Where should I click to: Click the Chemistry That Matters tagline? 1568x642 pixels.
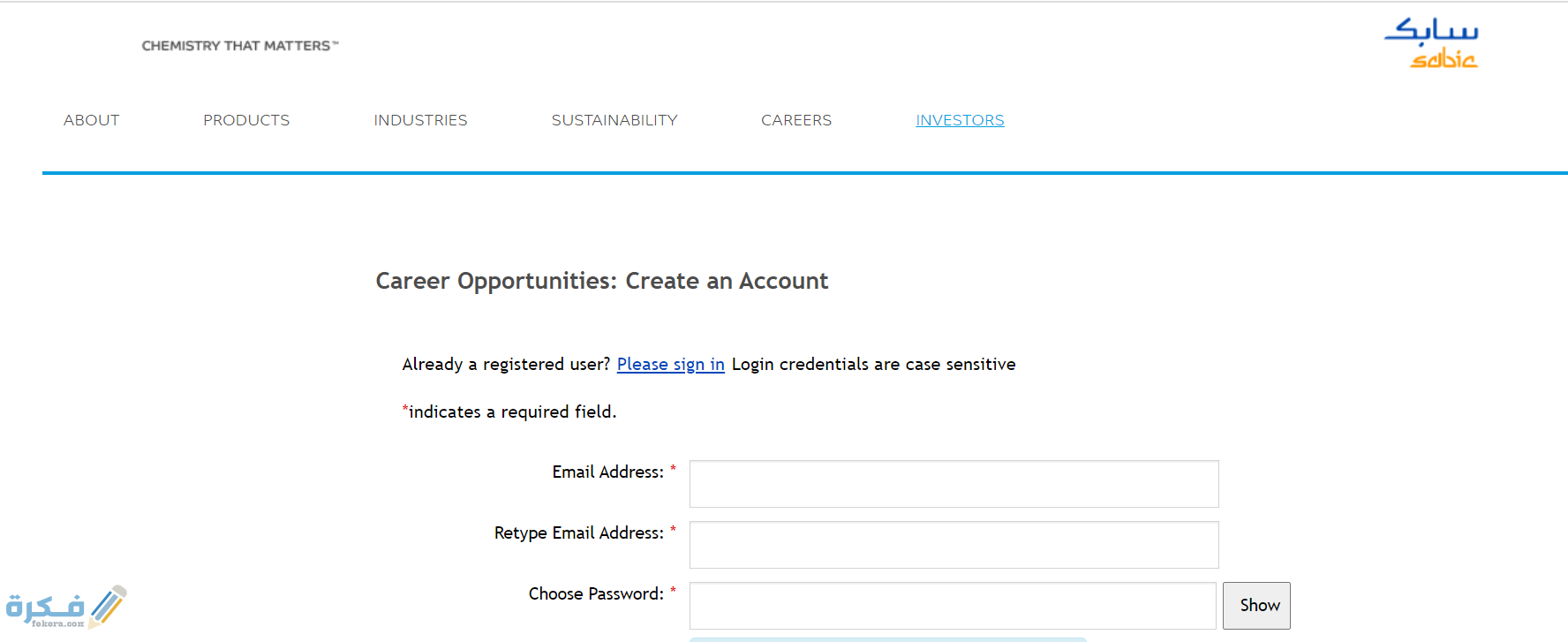click(240, 46)
